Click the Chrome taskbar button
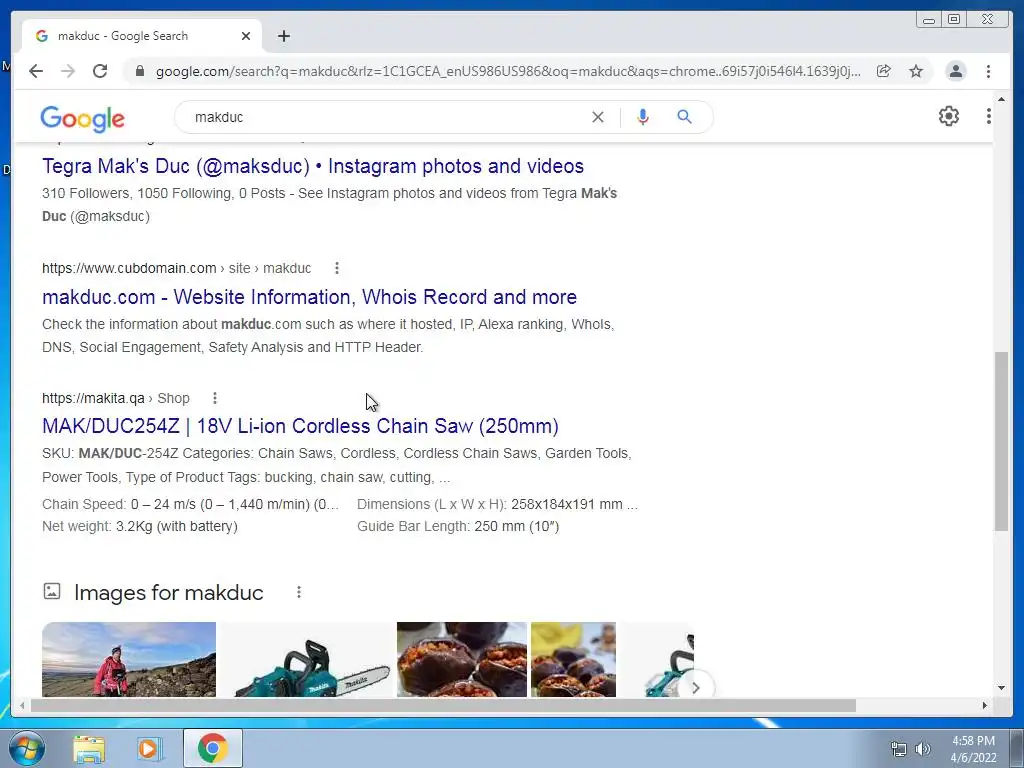This screenshot has width=1024, height=768. pyautogui.click(x=213, y=748)
